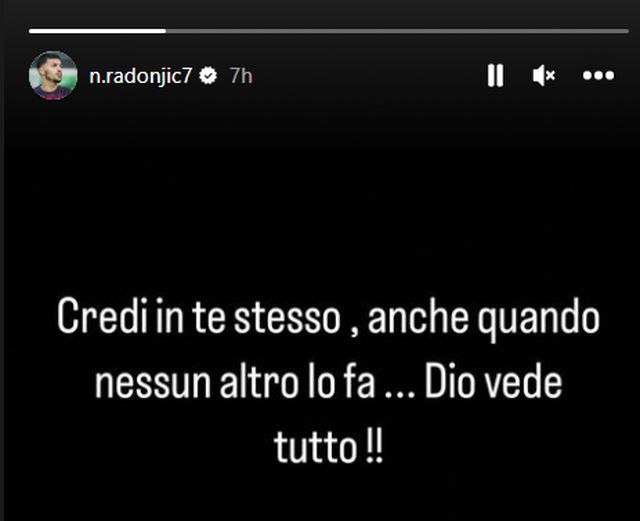Click the edge where white progress ends
The image size is (640, 521).
coord(166,31)
